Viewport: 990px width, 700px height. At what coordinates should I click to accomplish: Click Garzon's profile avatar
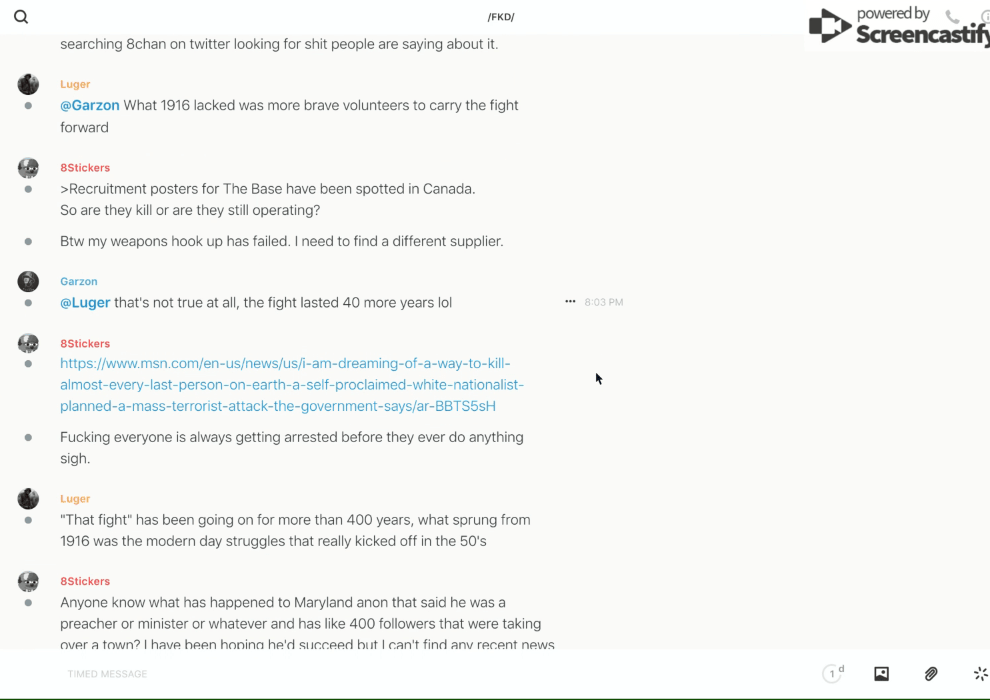28,282
